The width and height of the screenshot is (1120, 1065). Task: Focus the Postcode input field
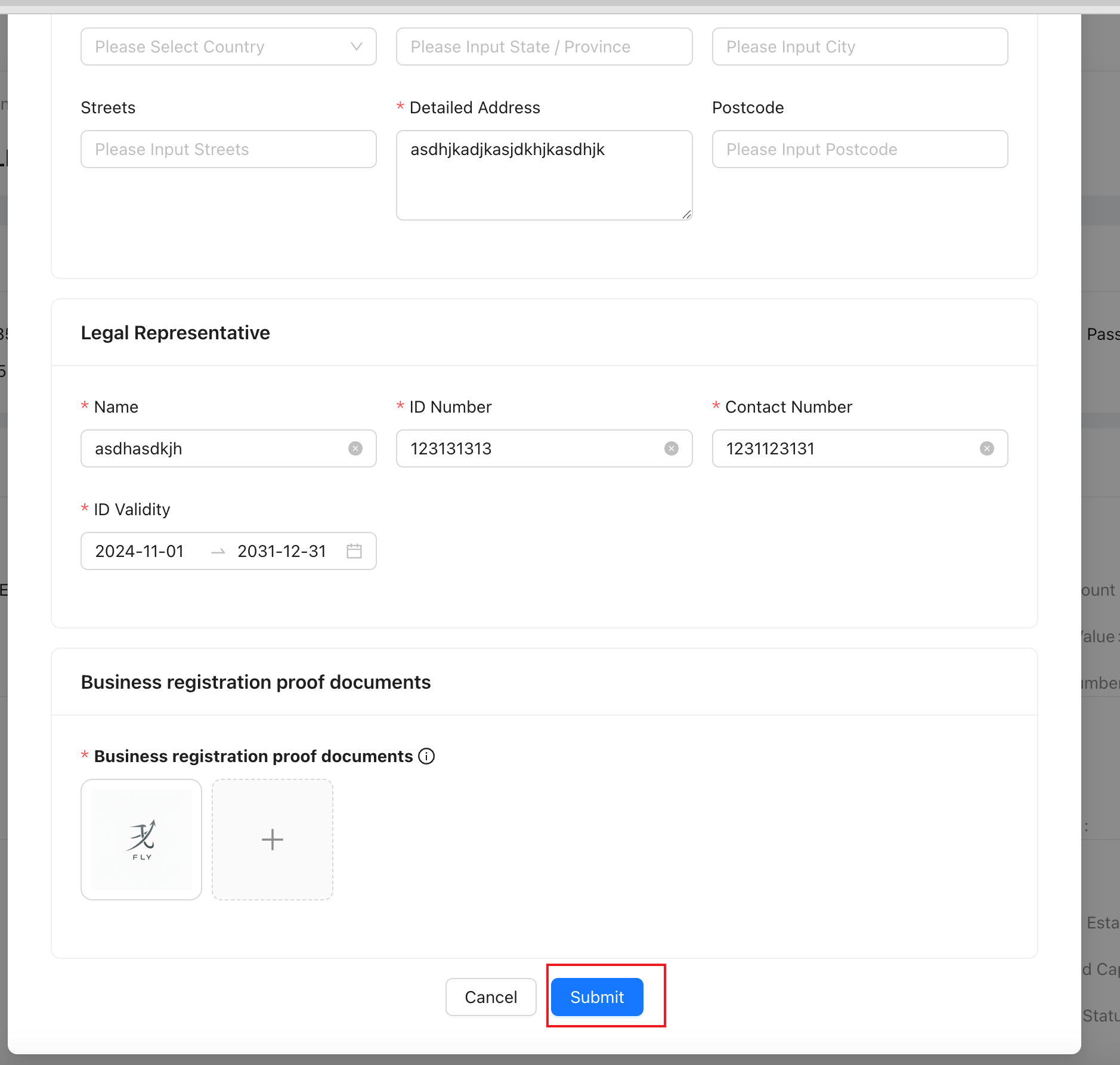click(859, 149)
